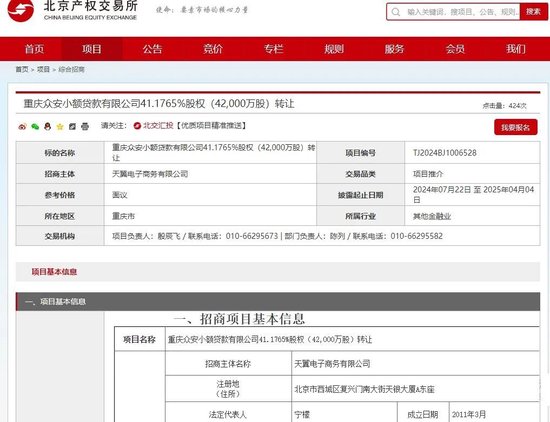The width and height of the screenshot is (550, 422).
Task: Click the 项目推介 category value
Action: point(428,174)
